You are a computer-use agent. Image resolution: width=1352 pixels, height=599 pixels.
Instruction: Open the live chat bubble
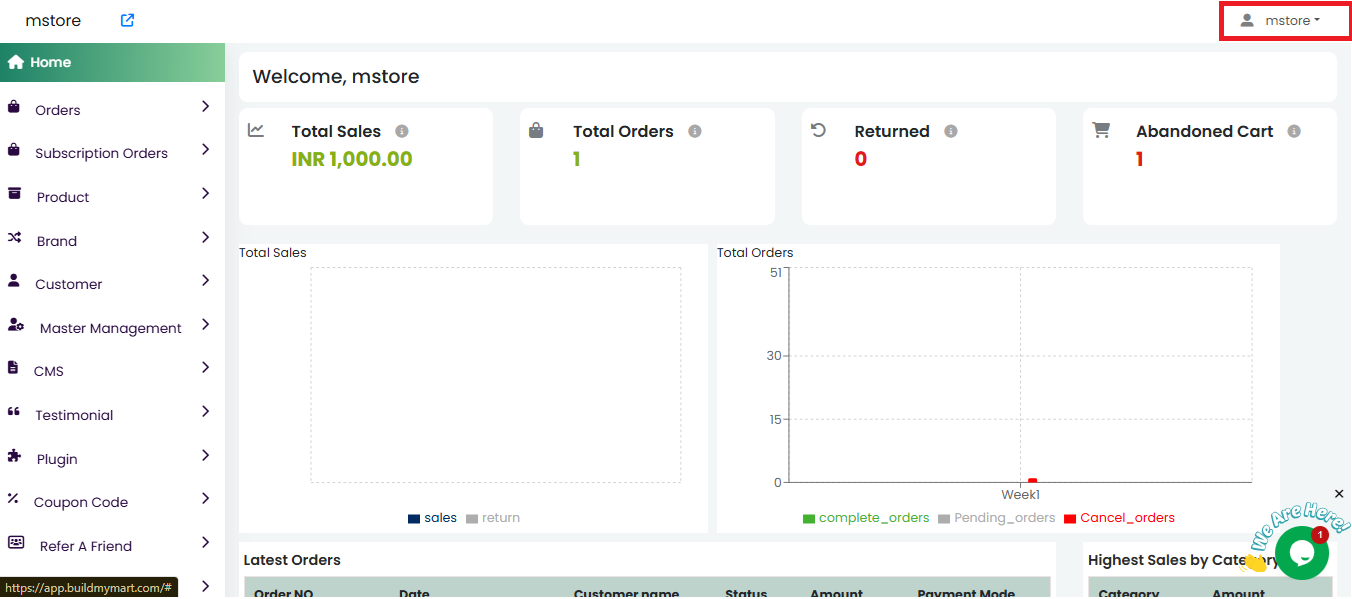tap(1301, 553)
